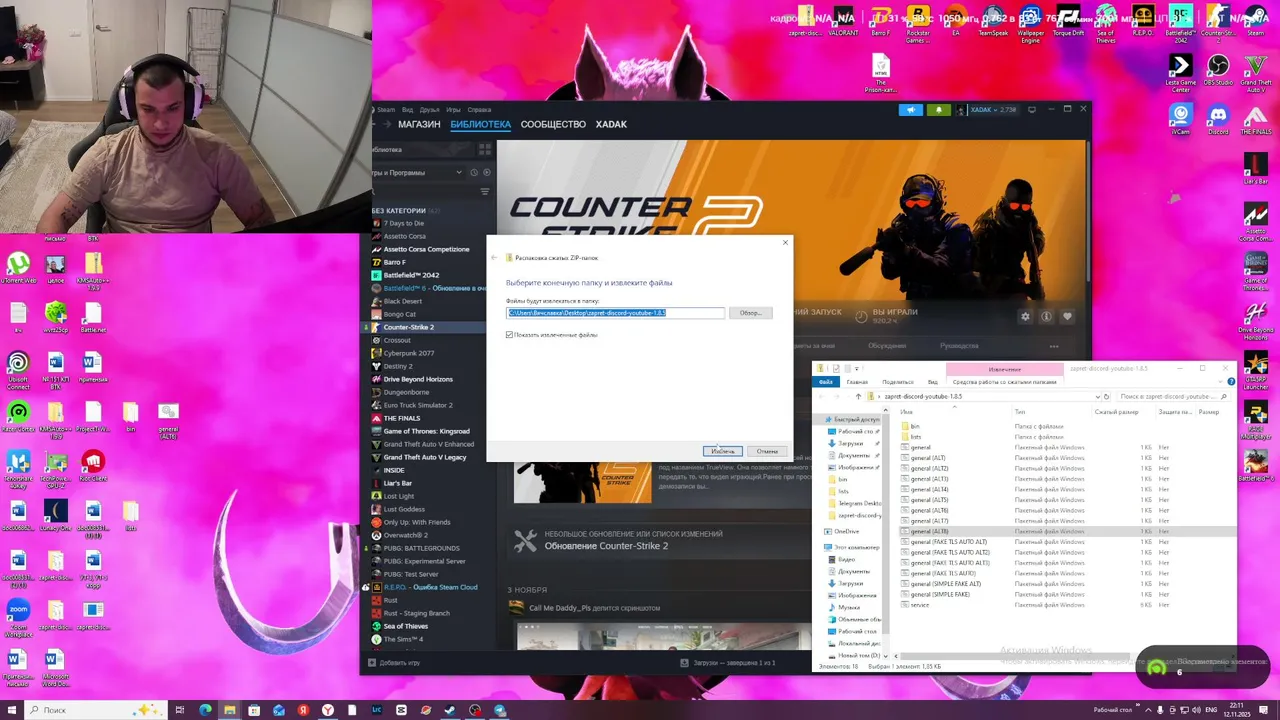
Task: Click the destination folder path field
Action: click(x=615, y=313)
